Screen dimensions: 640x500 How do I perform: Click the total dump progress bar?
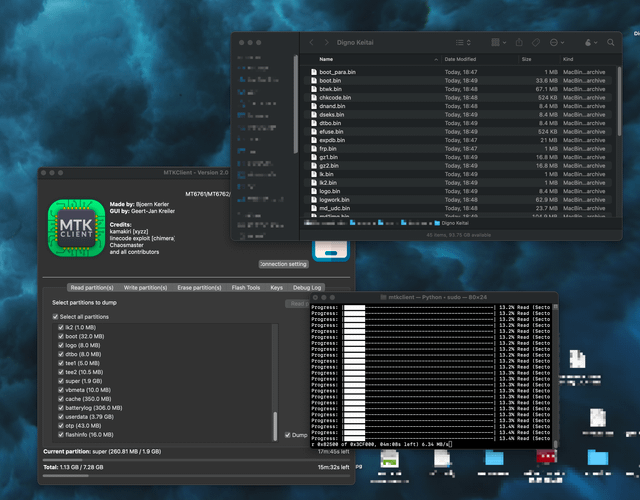196,476
